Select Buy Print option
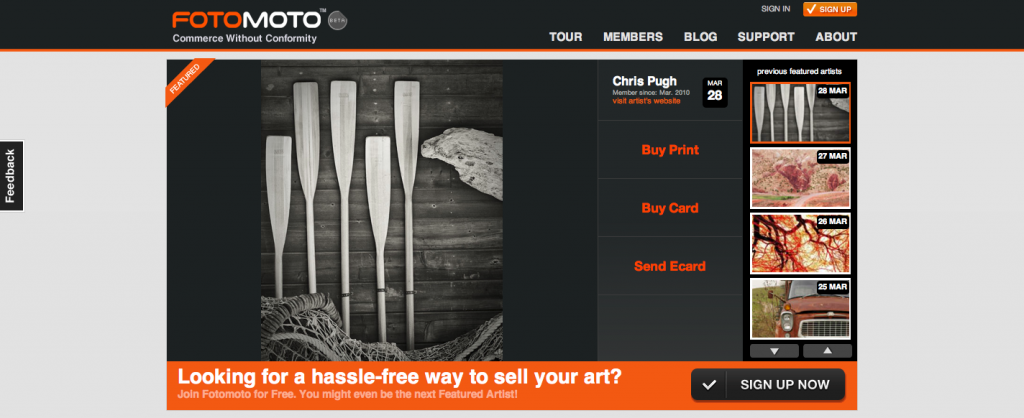This screenshot has height=418, width=1024. 670,150
